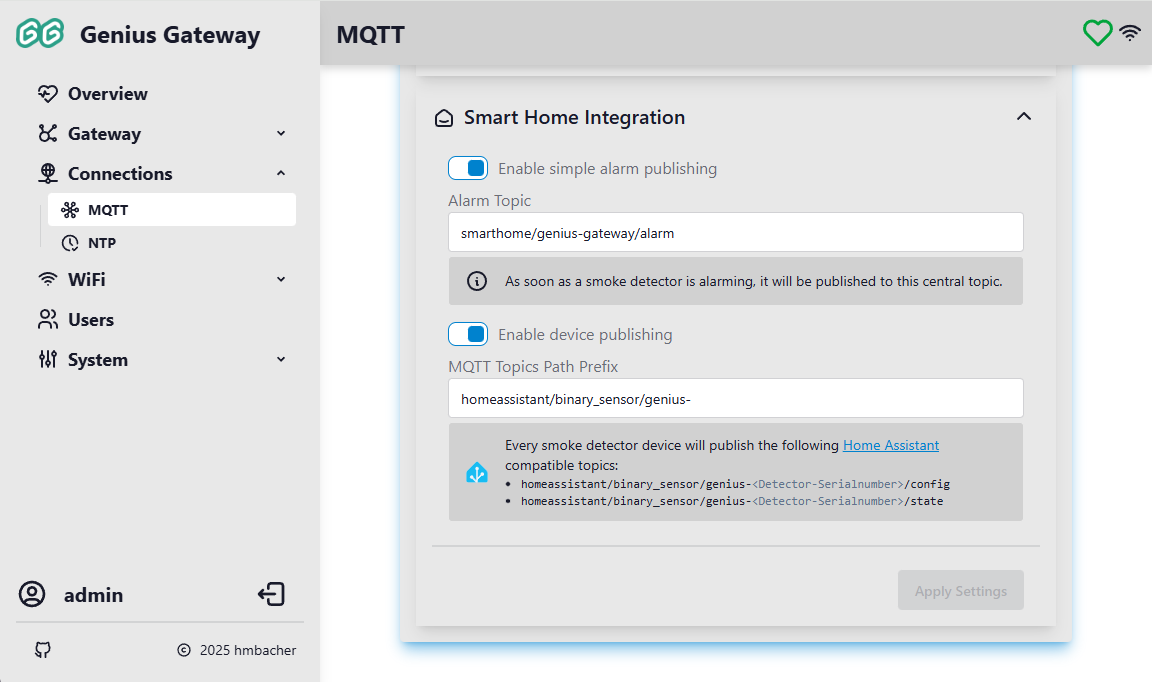Open the NTP settings page
This screenshot has width=1152, height=682.
click(102, 243)
